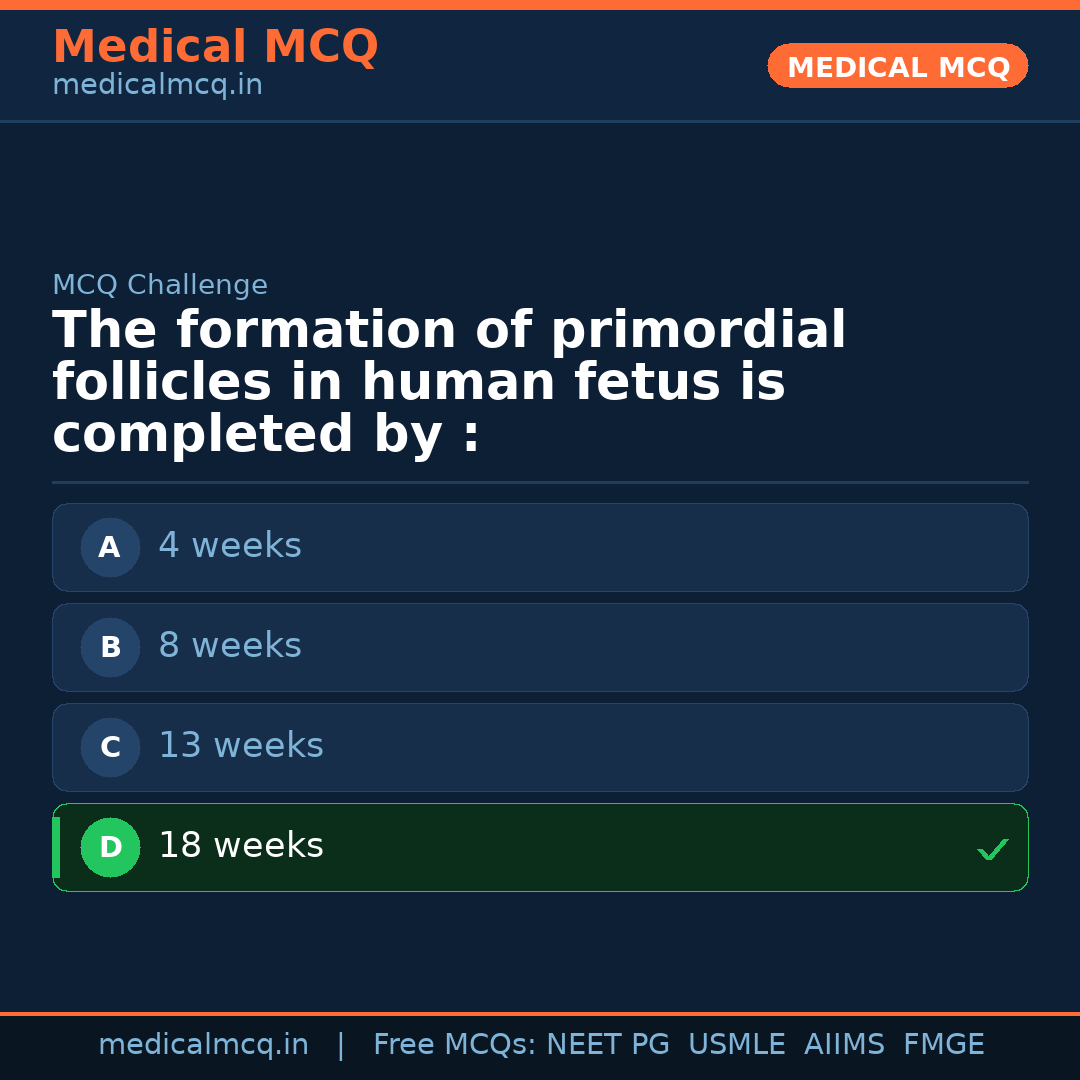Image resolution: width=1080 pixels, height=1080 pixels.
Task: Click the orange "Medical MCQ" header title
Action: [x=215, y=47]
